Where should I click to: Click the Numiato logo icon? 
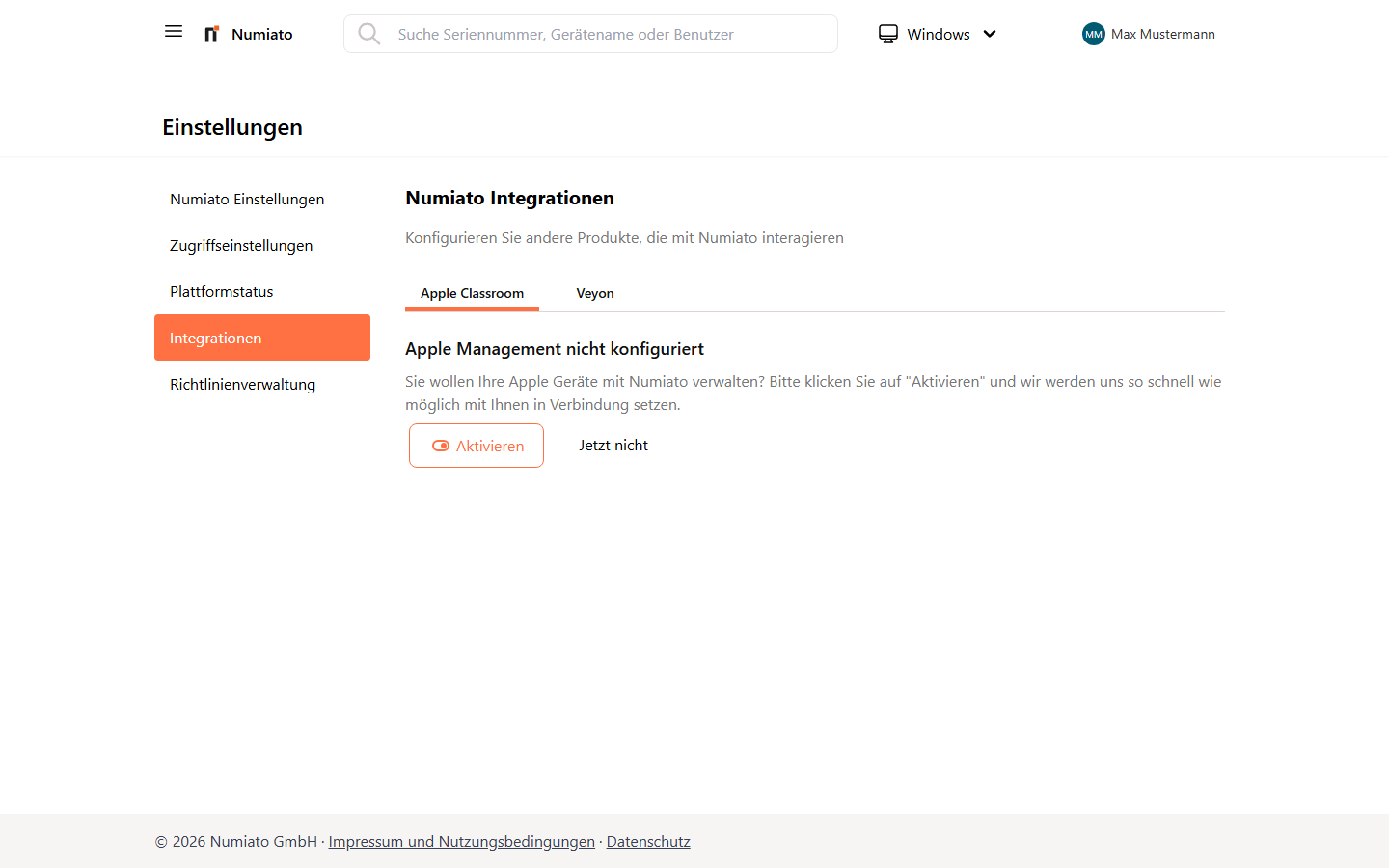pos(211,33)
